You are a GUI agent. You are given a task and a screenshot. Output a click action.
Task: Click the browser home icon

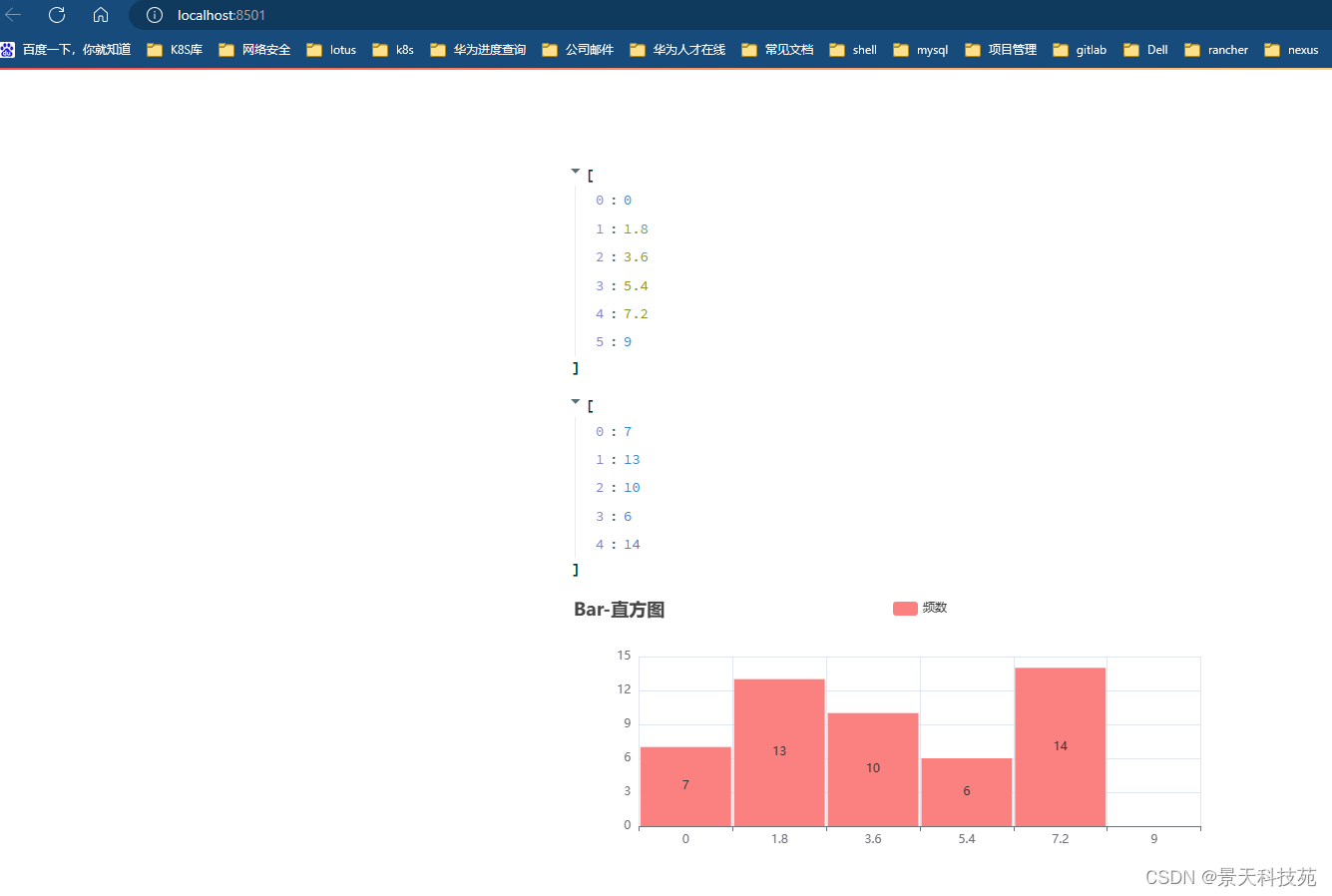click(x=100, y=15)
